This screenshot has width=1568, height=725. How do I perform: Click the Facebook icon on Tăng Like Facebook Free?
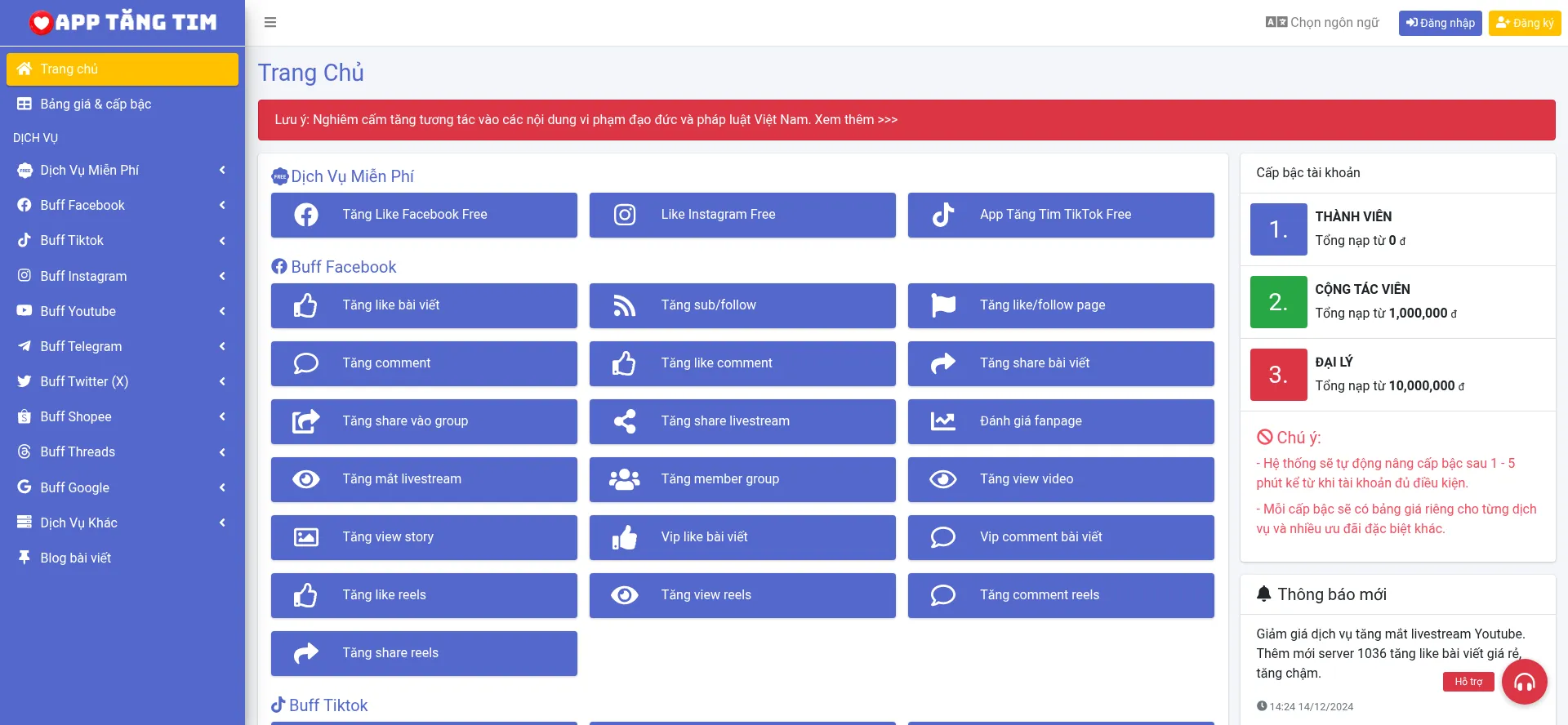(306, 215)
